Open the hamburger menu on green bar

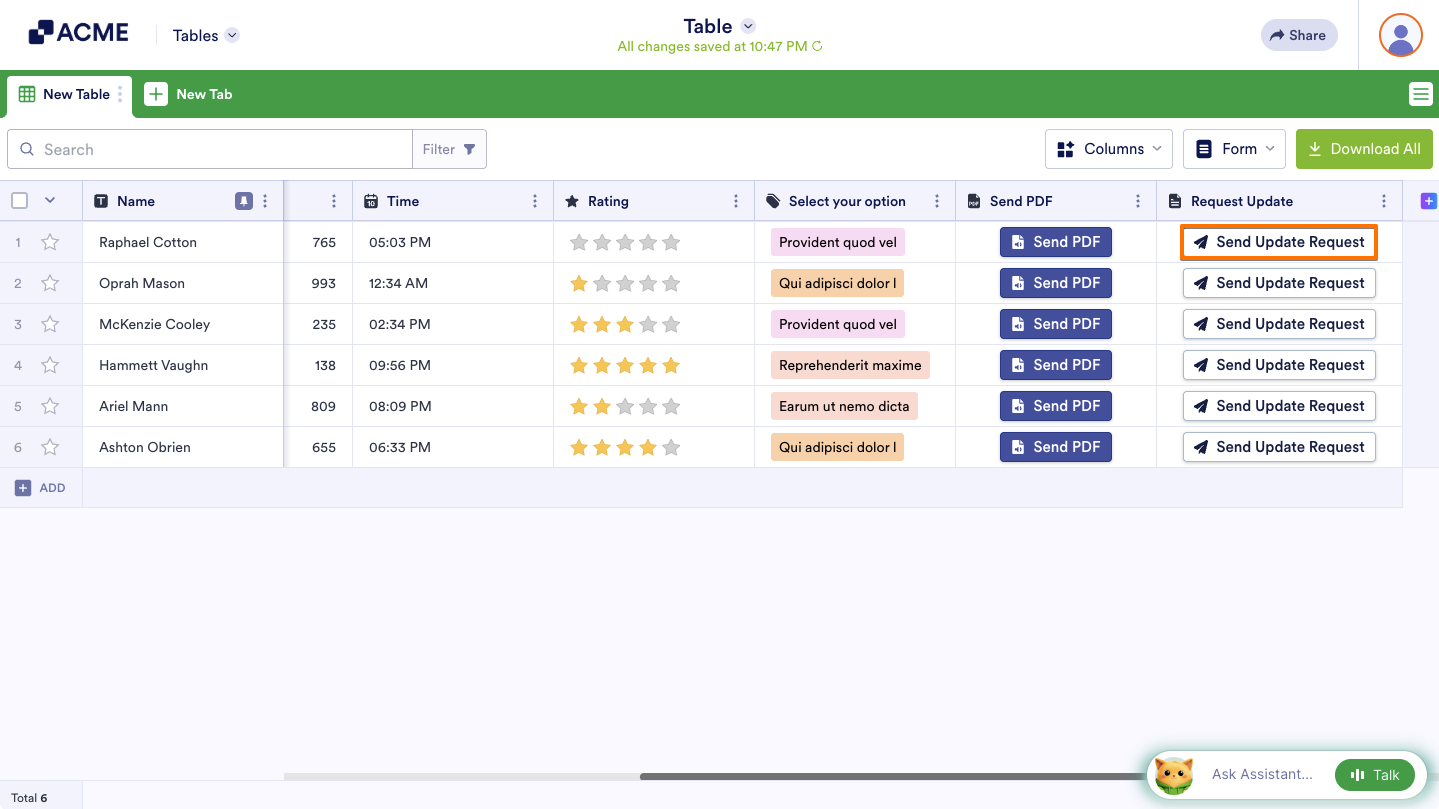[1420, 94]
